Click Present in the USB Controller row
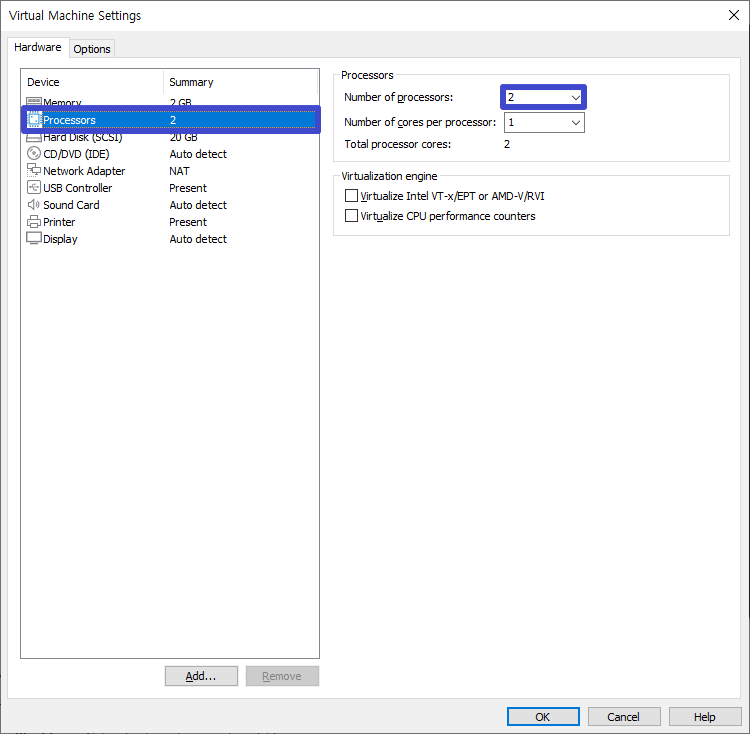The height and width of the screenshot is (734, 750). [188, 188]
